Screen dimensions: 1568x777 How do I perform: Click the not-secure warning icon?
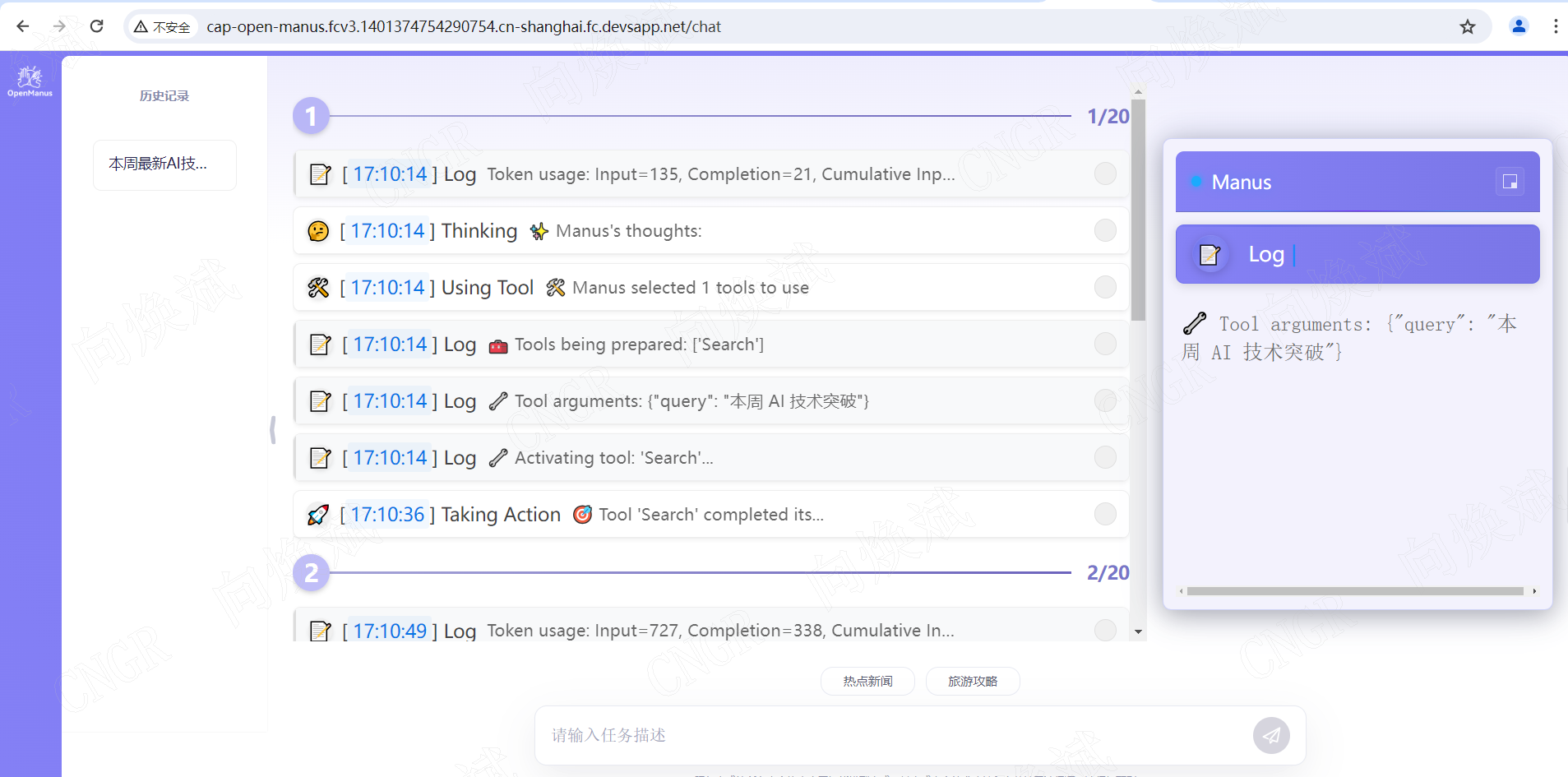(x=141, y=27)
